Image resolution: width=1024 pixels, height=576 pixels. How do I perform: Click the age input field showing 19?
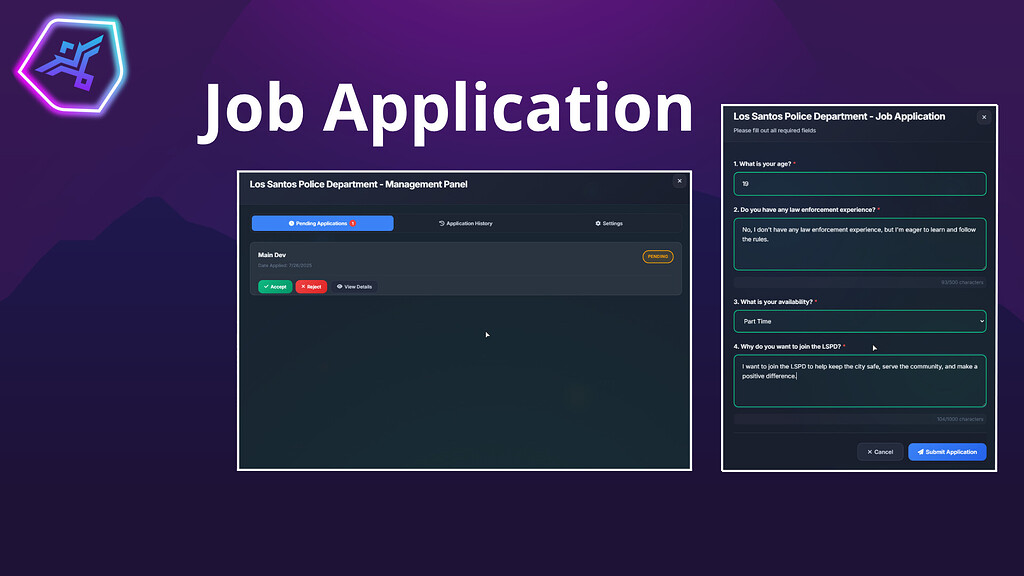tap(859, 183)
